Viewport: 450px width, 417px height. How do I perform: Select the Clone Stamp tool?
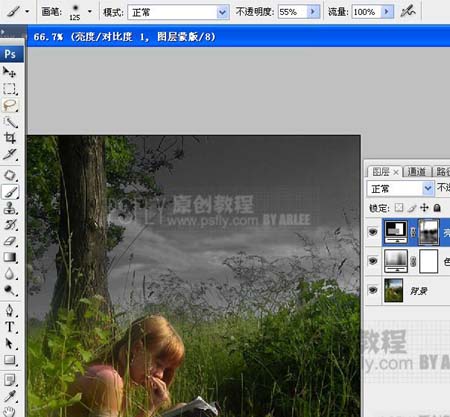pyautogui.click(x=9, y=208)
